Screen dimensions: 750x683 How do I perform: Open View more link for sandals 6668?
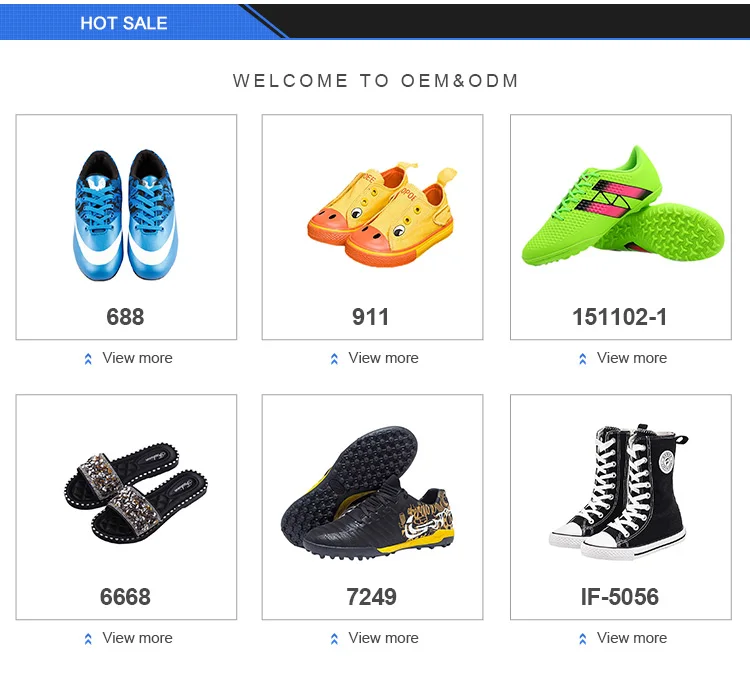(137, 638)
